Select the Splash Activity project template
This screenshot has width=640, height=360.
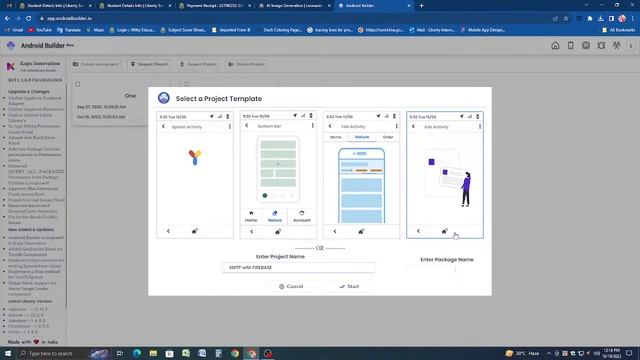pyautogui.click(x=195, y=175)
